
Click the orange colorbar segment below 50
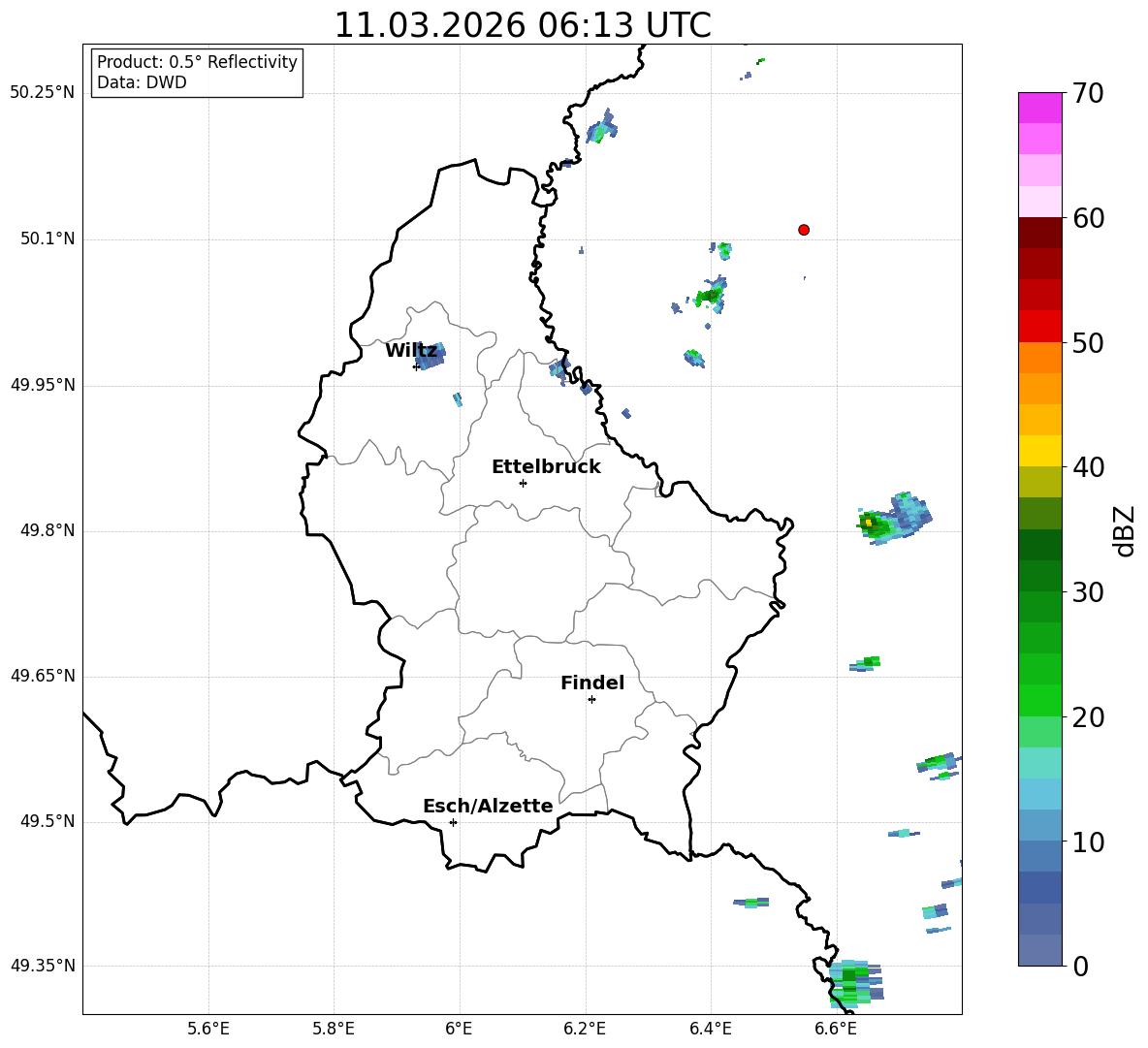(1039, 358)
